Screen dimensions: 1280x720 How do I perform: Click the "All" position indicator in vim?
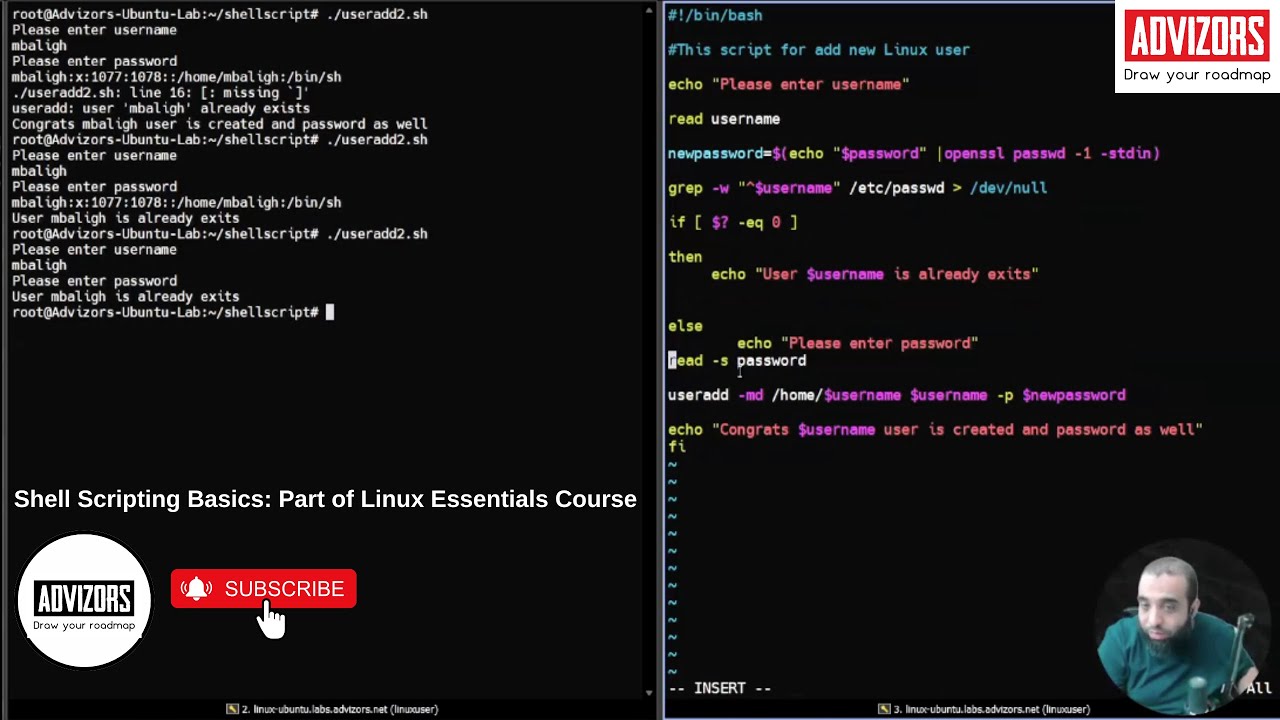point(1258,688)
